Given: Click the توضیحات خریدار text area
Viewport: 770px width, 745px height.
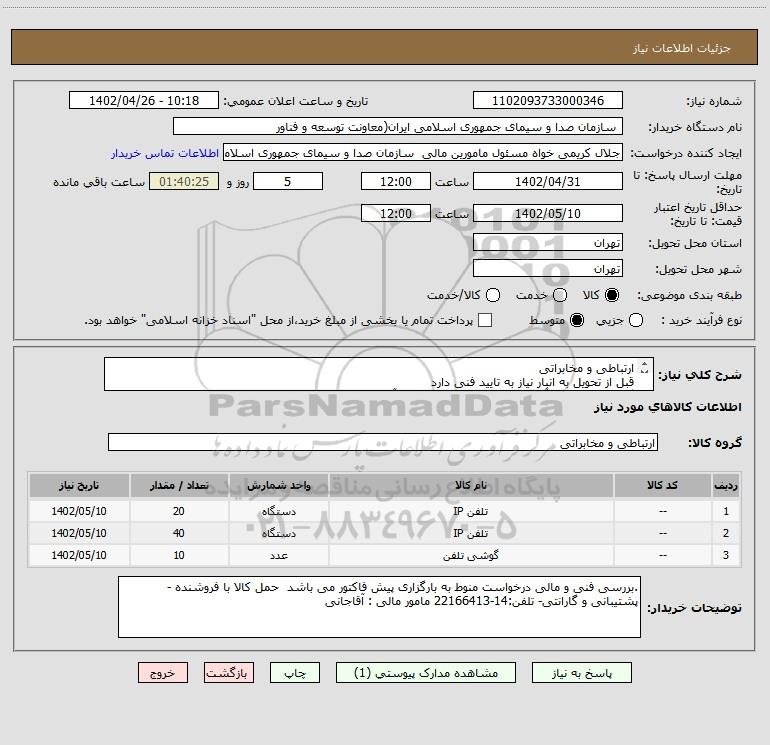Looking at the screenshot, I should coord(379,607).
